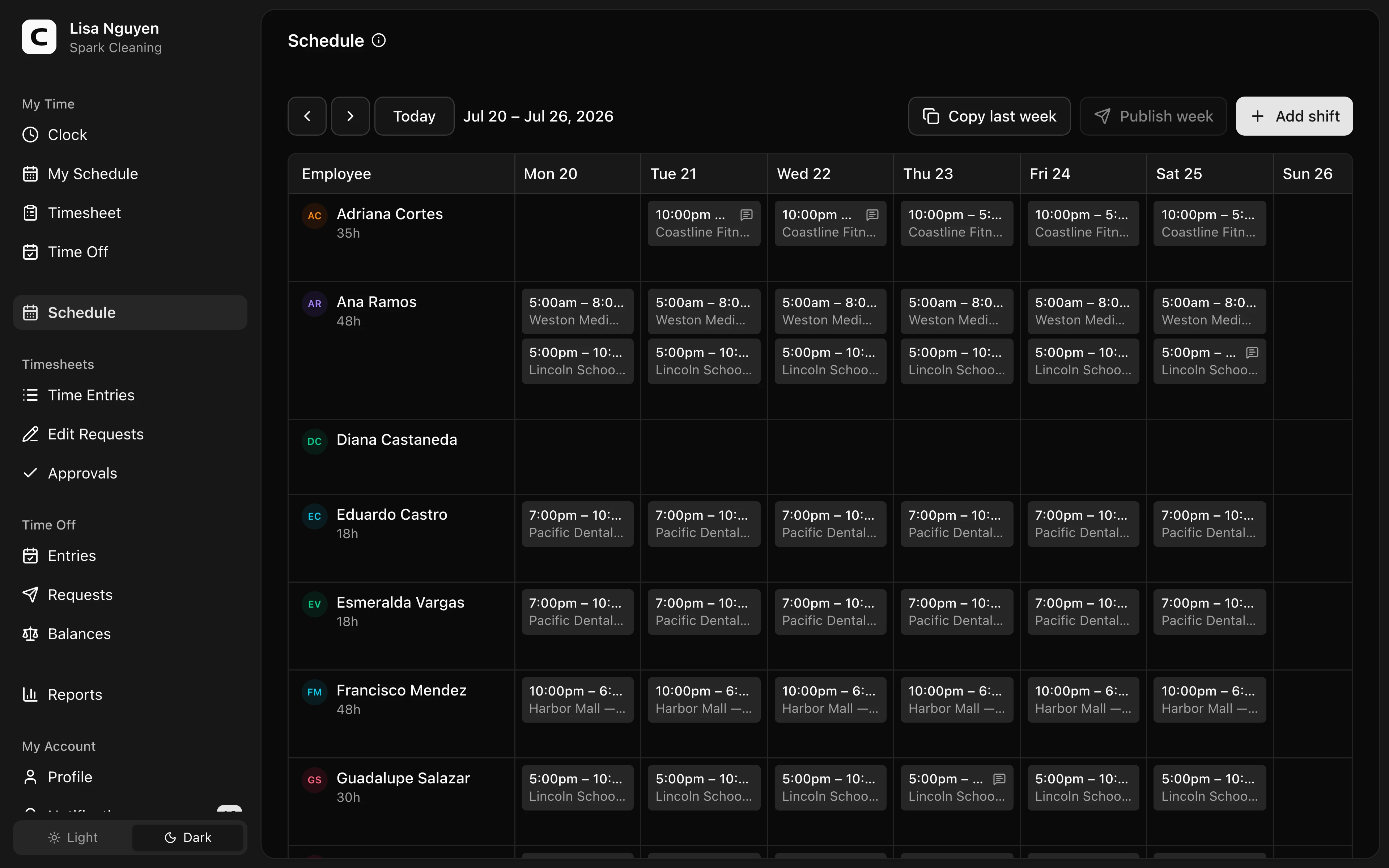
Task: Open Requests in the sidebar
Action: point(130,595)
